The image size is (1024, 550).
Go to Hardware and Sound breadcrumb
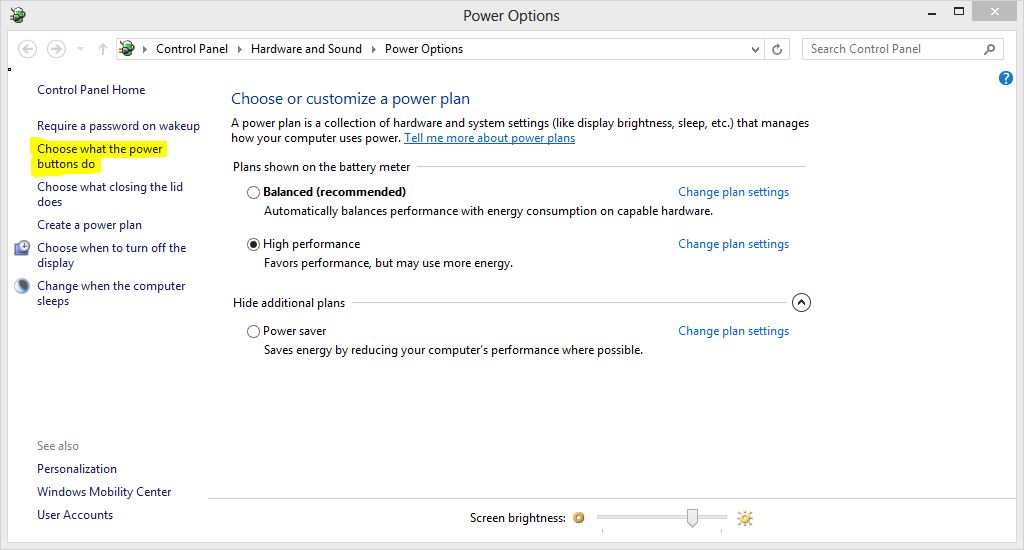(x=306, y=49)
